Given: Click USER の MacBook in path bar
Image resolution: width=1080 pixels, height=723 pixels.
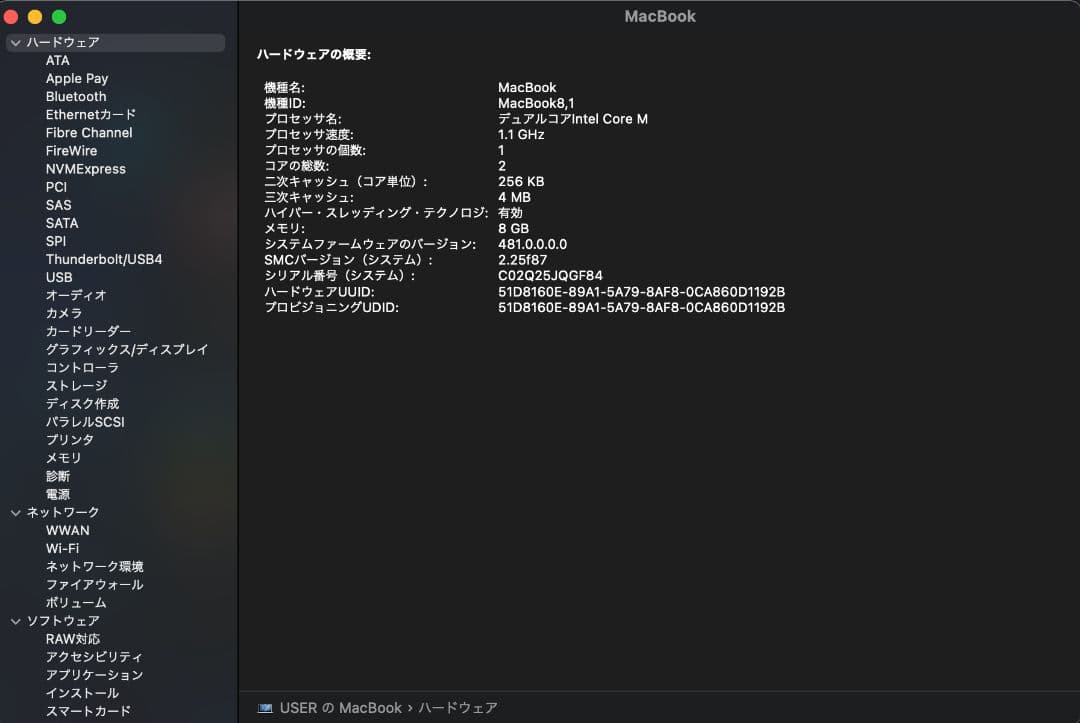Looking at the screenshot, I should (x=341, y=708).
